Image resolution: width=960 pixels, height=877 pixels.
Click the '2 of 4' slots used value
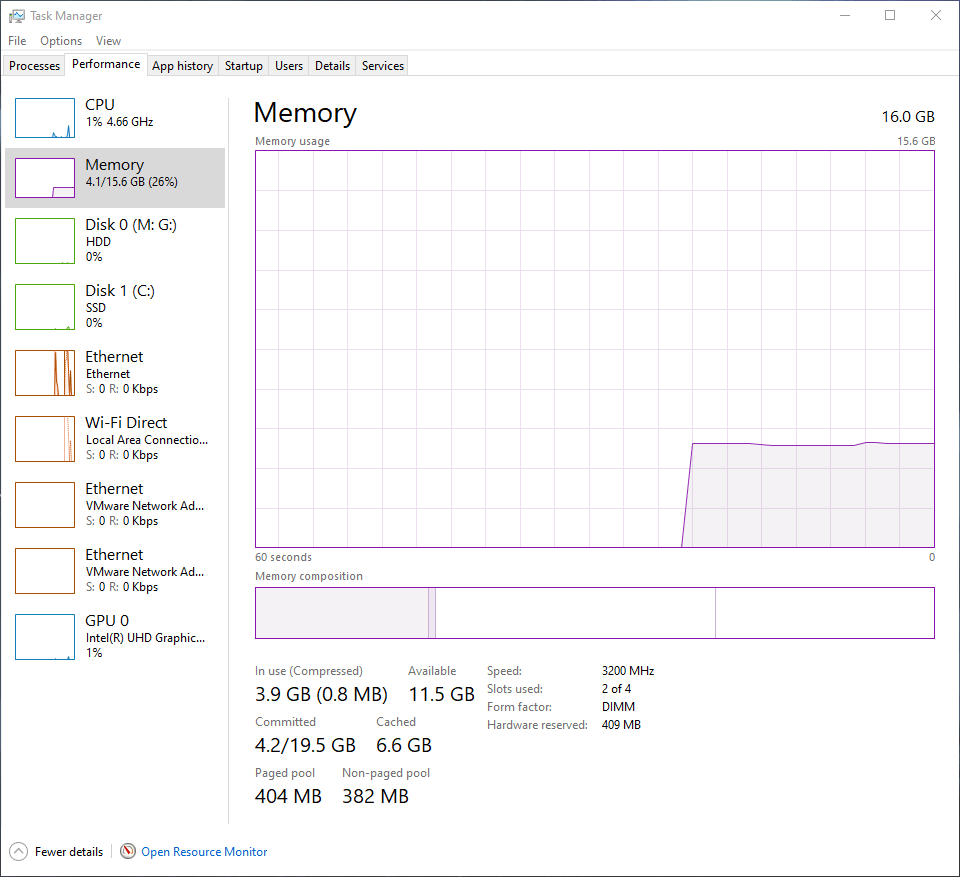point(616,688)
